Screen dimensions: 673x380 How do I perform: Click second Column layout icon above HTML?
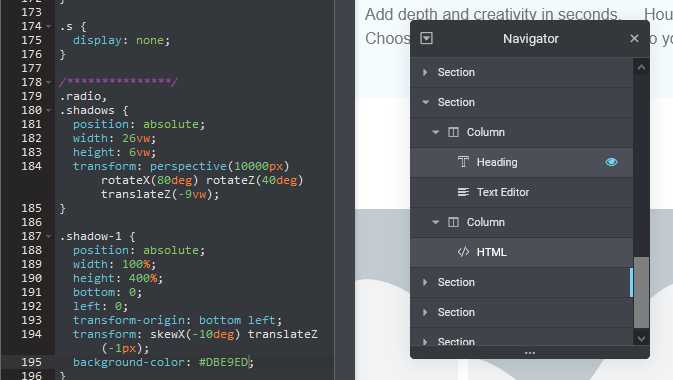click(453, 222)
